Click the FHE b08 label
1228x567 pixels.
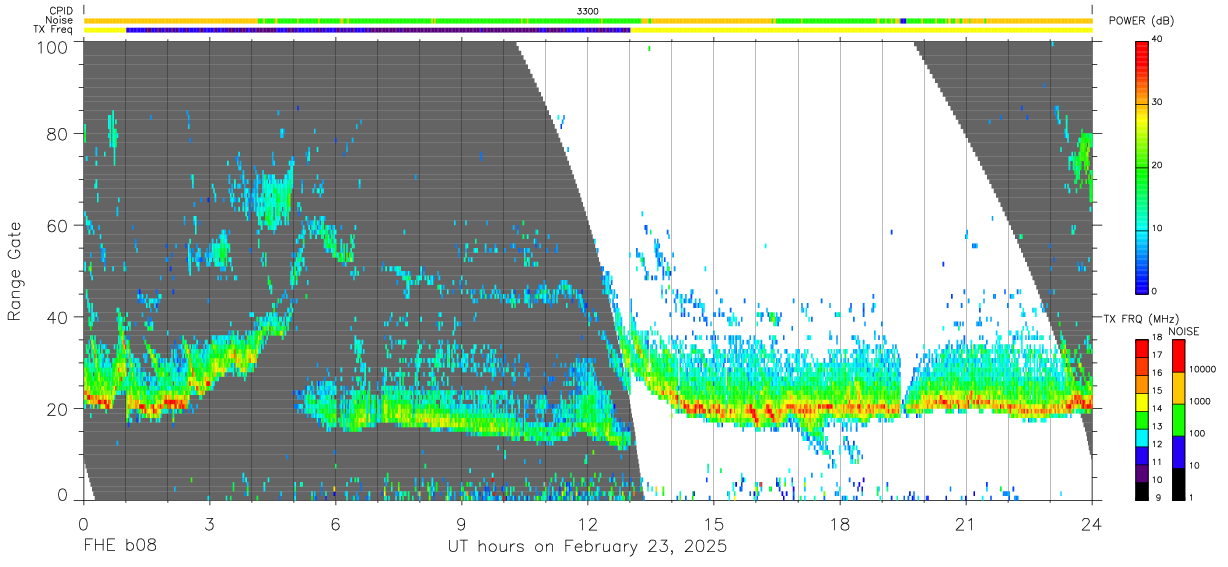click(x=120, y=547)
